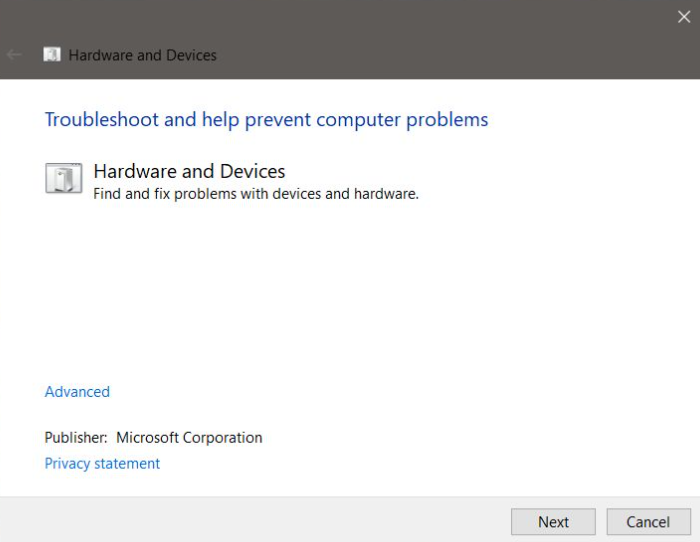Click the back arrow in the title bar
Image resolution: width=700 pixels, height=542 pixels.
coord(14,55)
